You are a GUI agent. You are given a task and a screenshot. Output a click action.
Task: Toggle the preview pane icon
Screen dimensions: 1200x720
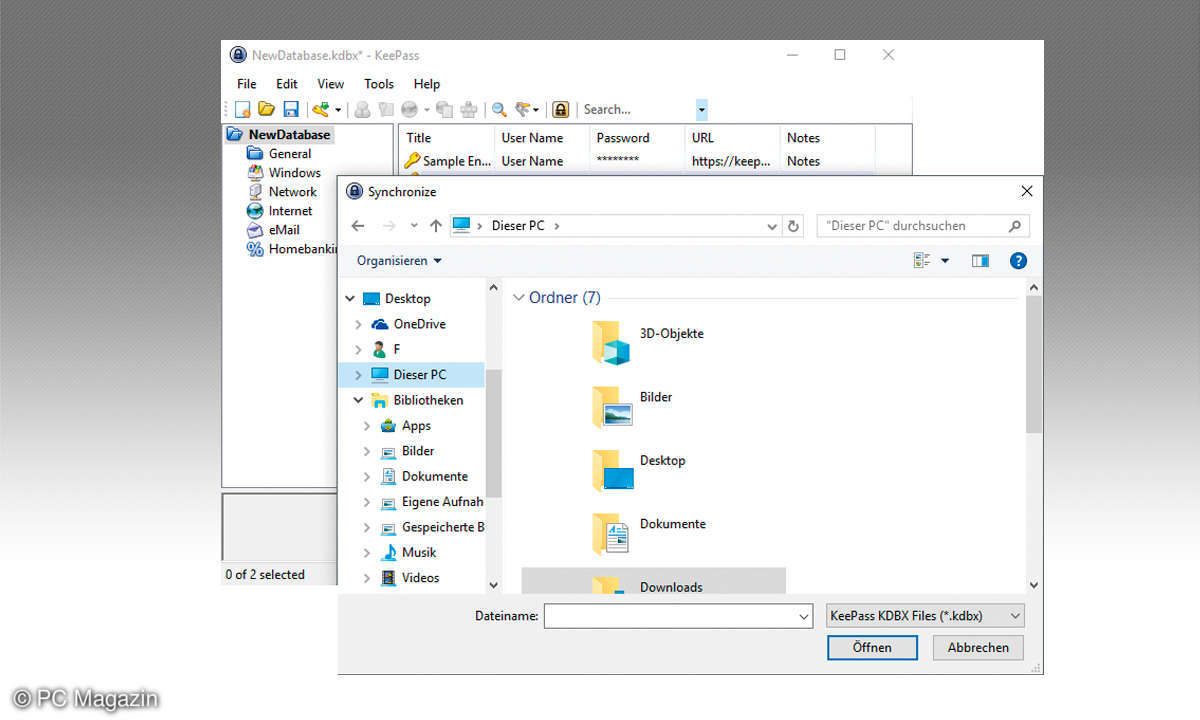pyautogui.click(x=980, y=261)
